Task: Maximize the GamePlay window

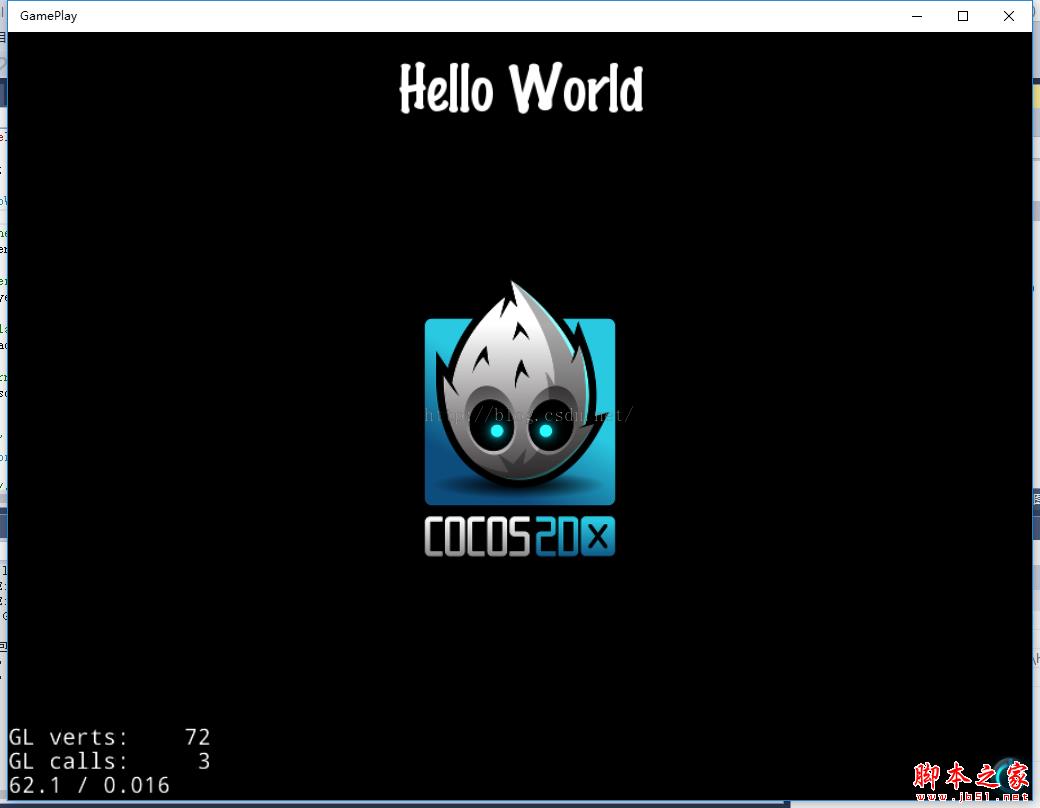Action: click(962, 16)
